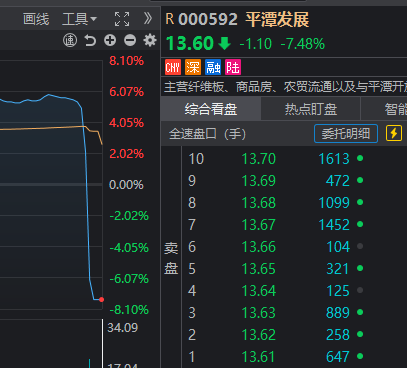407x368 pixels.
Task: Click sell level 8 price 13.68
Action: [259, 203]
